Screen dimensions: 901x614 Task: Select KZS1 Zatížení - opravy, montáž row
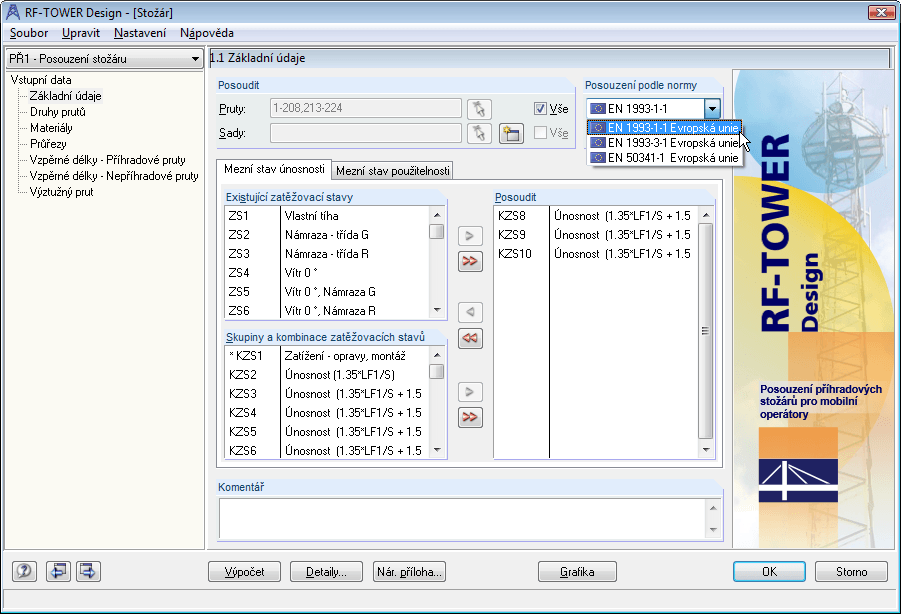327,356
